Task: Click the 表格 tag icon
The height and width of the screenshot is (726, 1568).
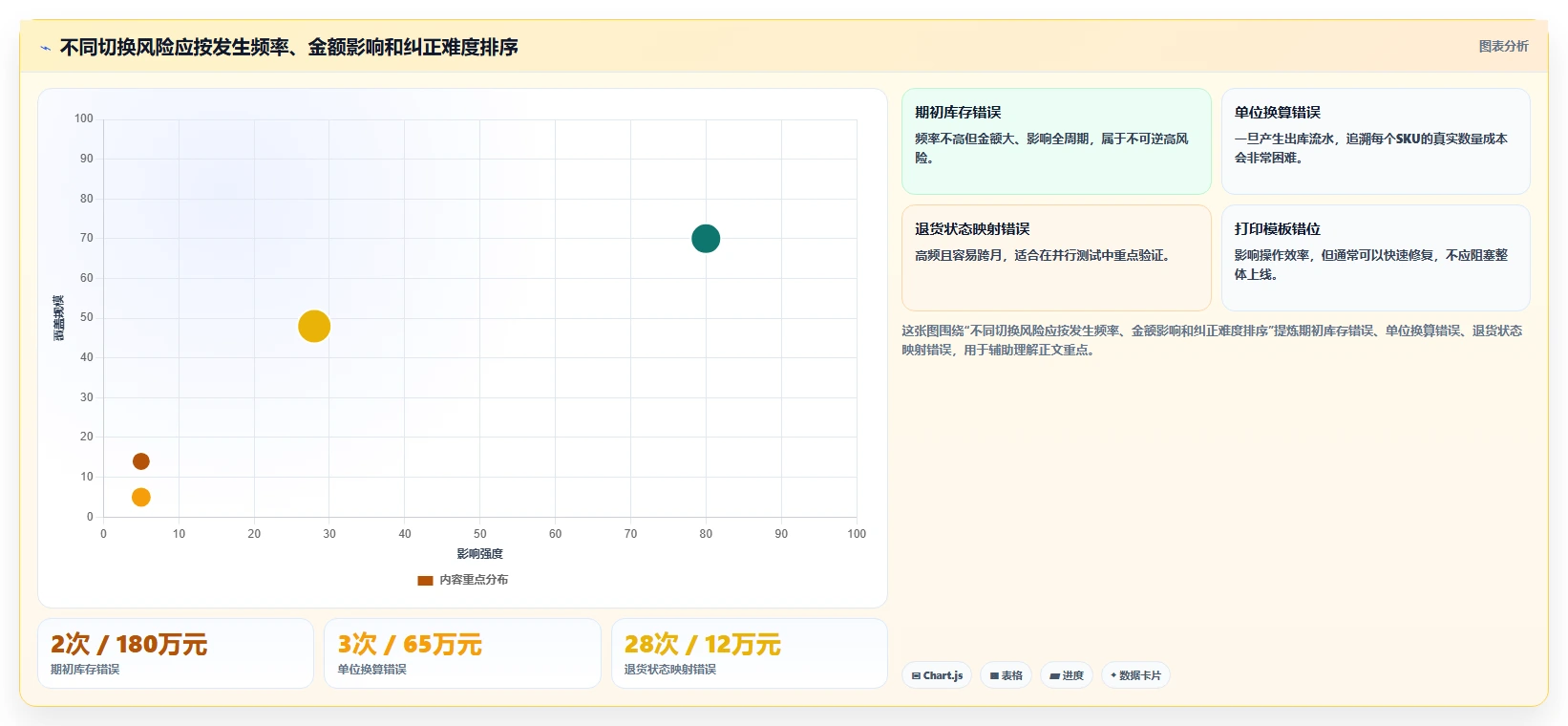Action: 994,675
